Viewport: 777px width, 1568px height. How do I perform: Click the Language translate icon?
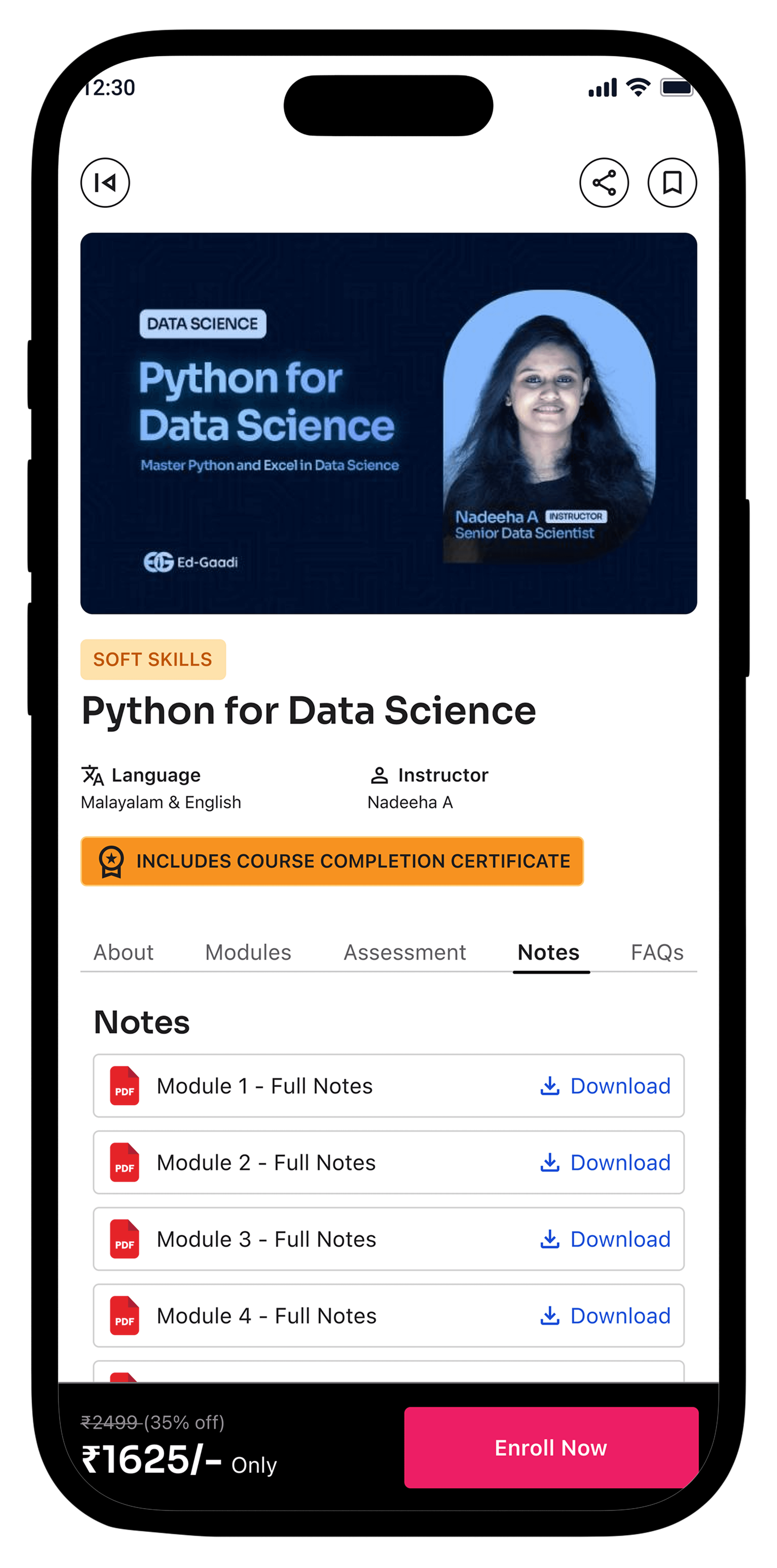coord(93,775)
